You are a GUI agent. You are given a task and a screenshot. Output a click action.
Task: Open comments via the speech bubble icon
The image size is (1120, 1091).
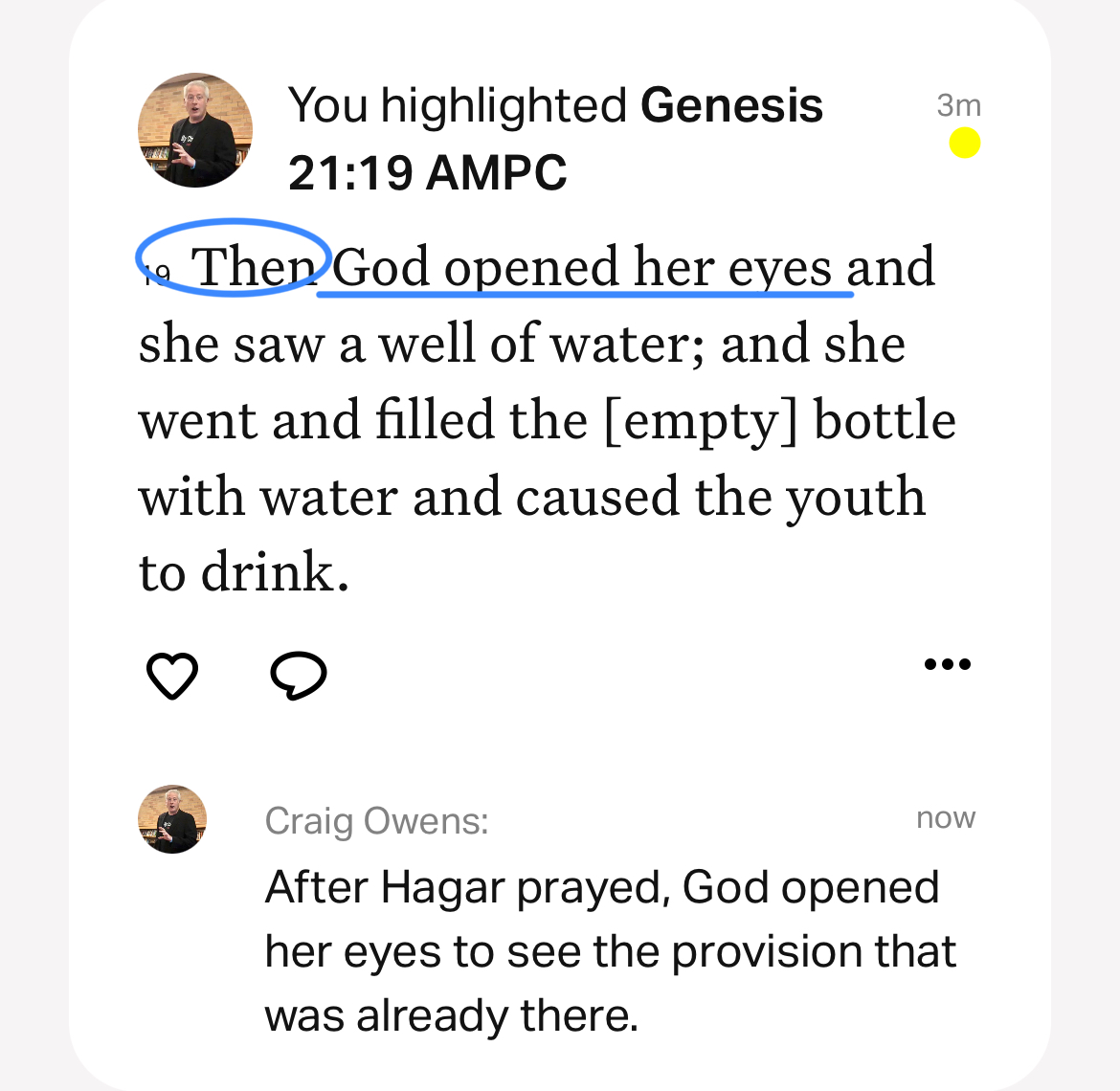[x=299, y=676]
